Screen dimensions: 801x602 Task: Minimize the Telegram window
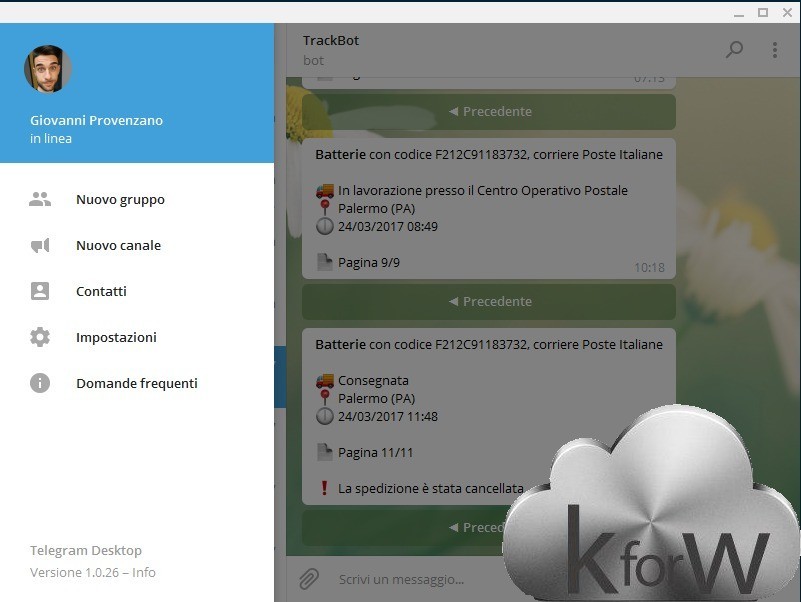(x=740, y=12)
